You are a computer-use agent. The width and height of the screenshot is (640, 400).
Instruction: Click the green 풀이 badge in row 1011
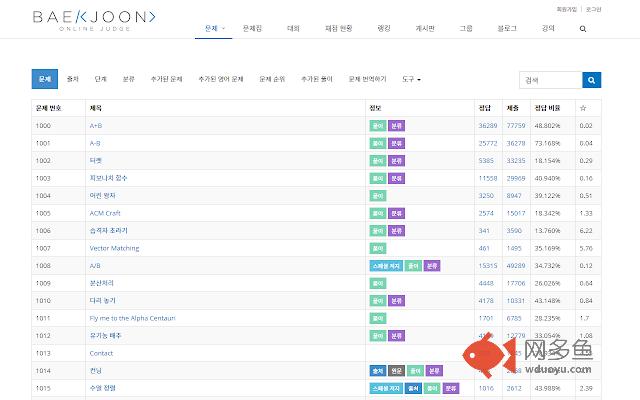coord(378,318)
